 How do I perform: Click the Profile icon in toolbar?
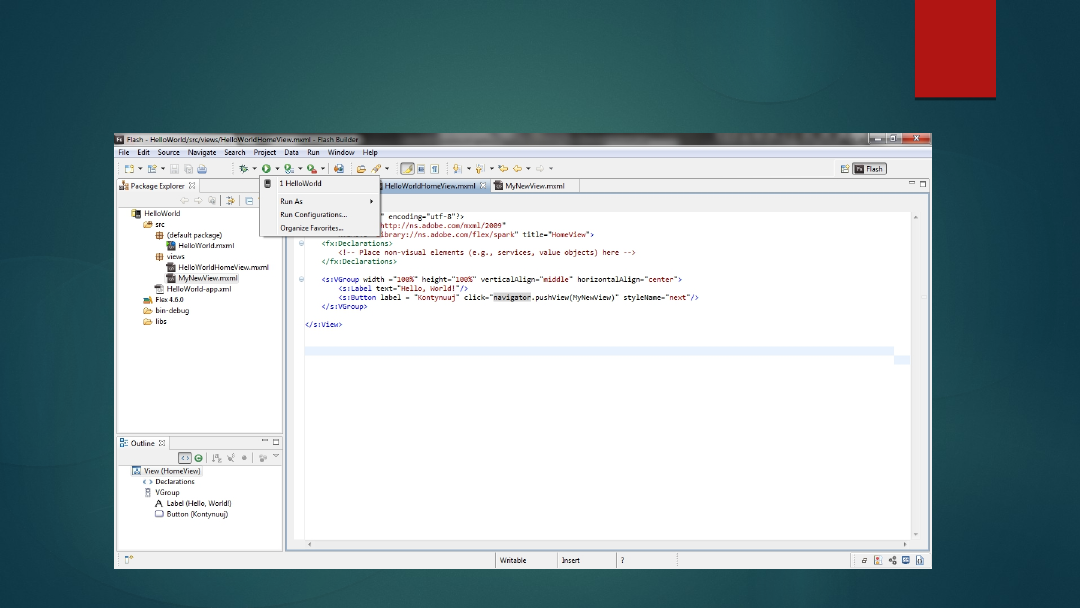pyautogui.click(x=288, y=169)
